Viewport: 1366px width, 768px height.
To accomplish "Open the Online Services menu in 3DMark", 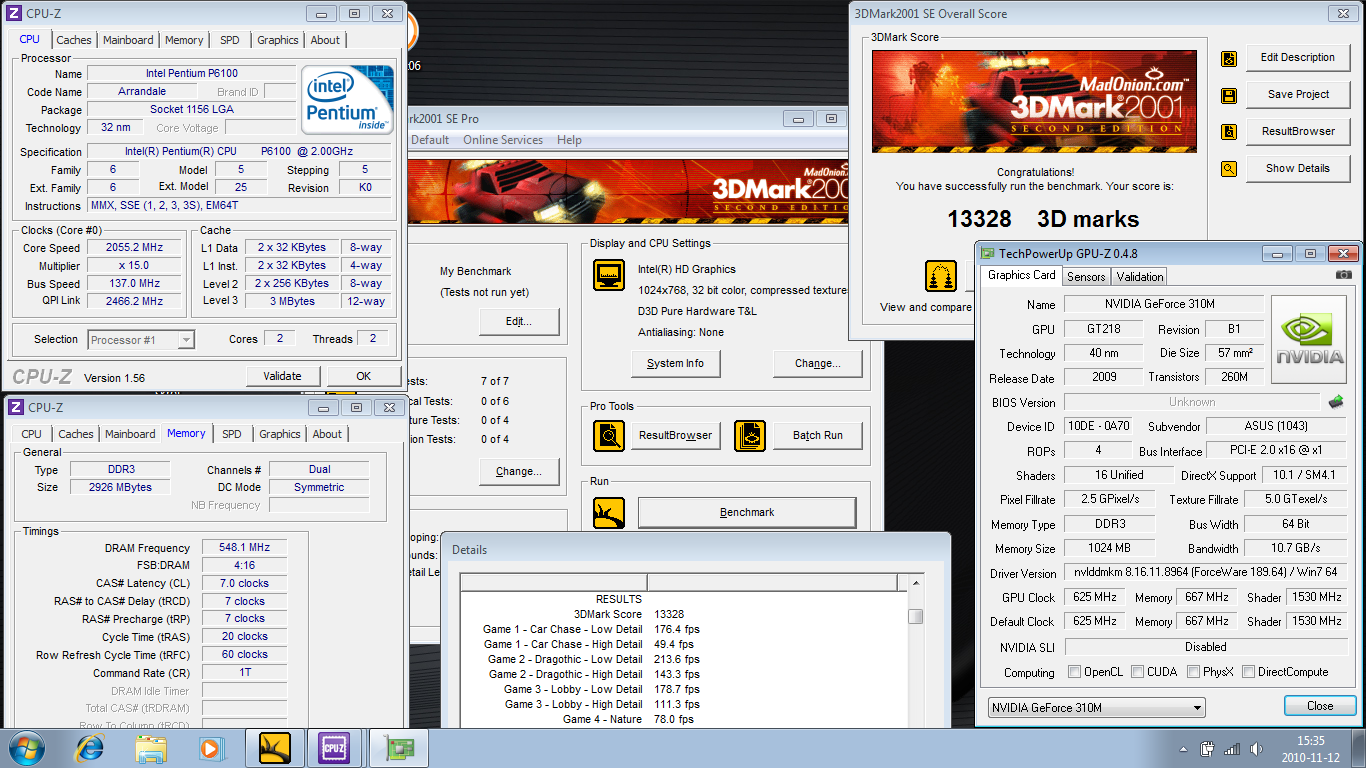I will (503, 140).
